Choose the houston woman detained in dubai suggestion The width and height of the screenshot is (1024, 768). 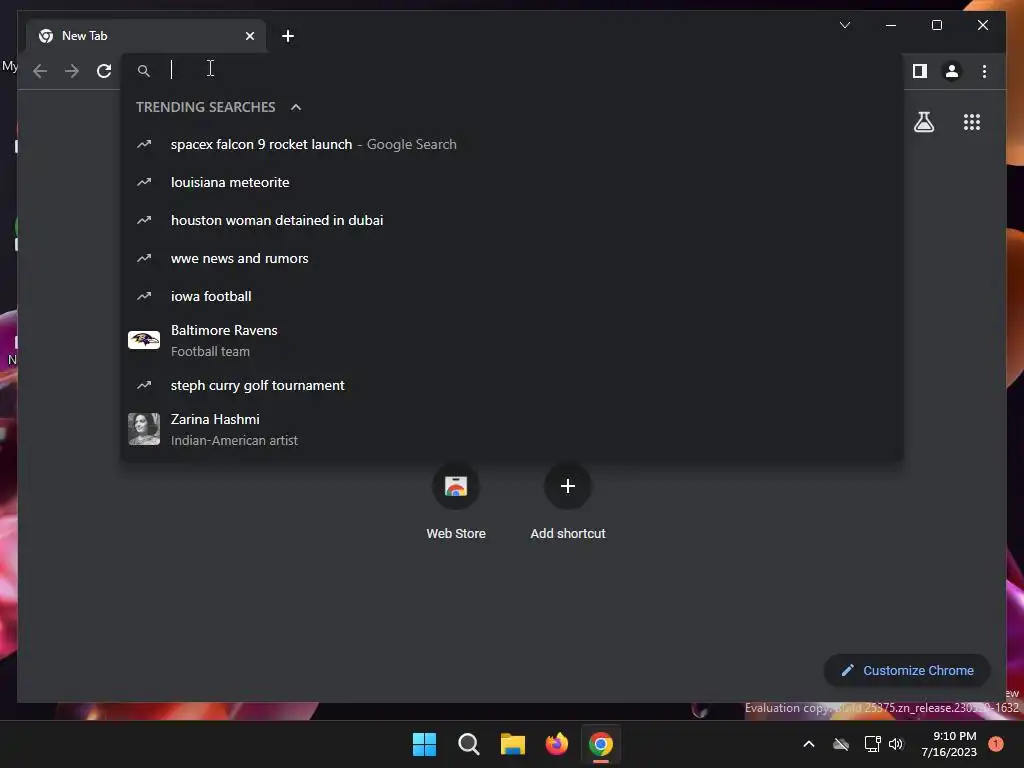pyautogui.click(x=512, y=220)
